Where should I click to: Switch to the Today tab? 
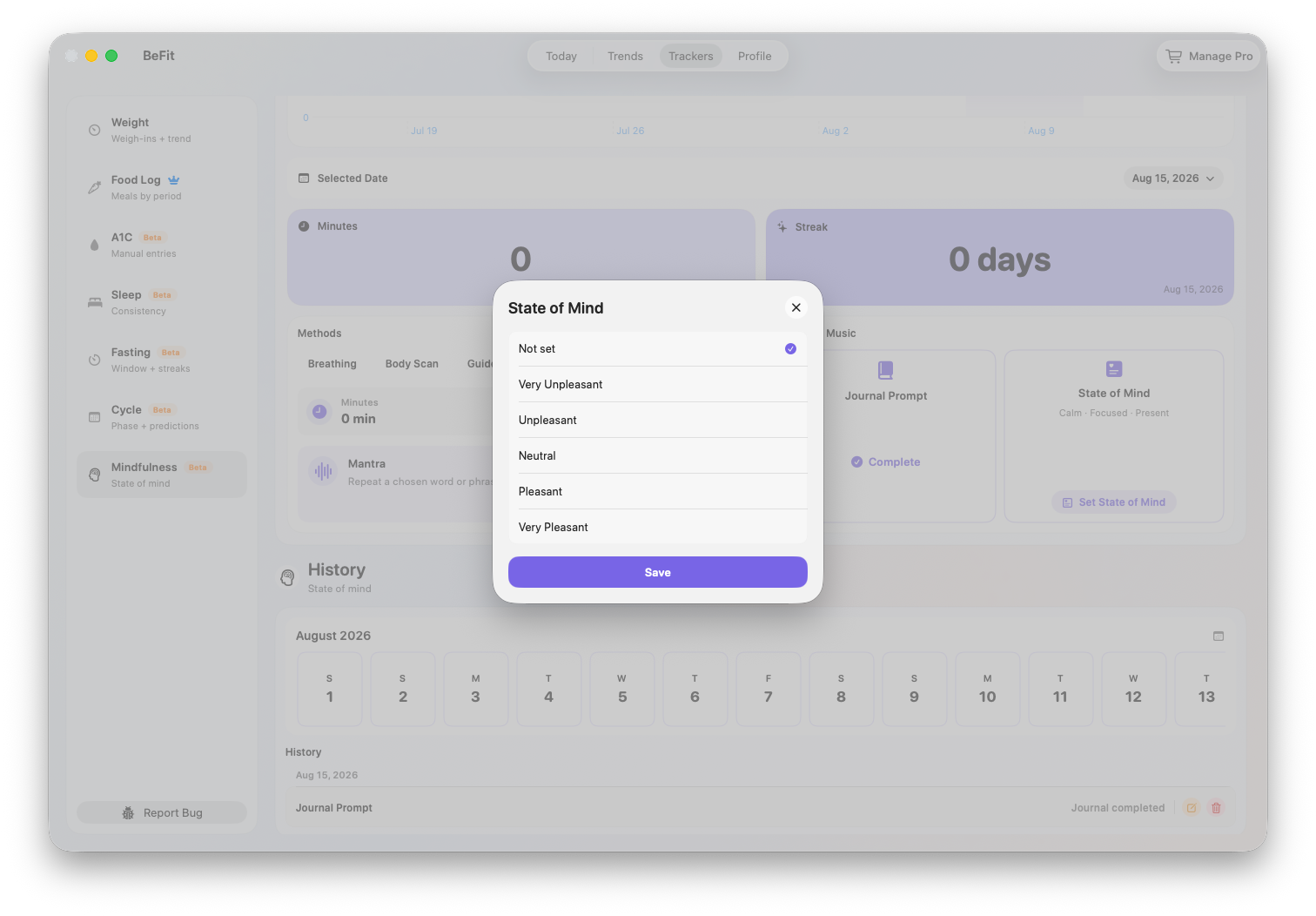pyautogui.click(x=561, y=56)
